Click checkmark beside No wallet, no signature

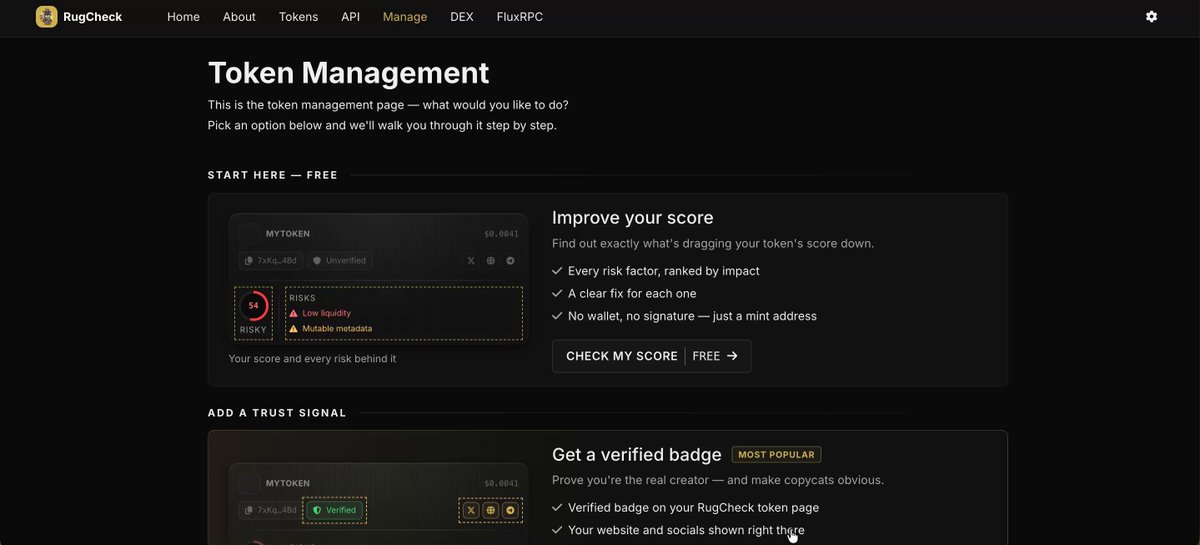pyautogui.click(x=557, y=316)
